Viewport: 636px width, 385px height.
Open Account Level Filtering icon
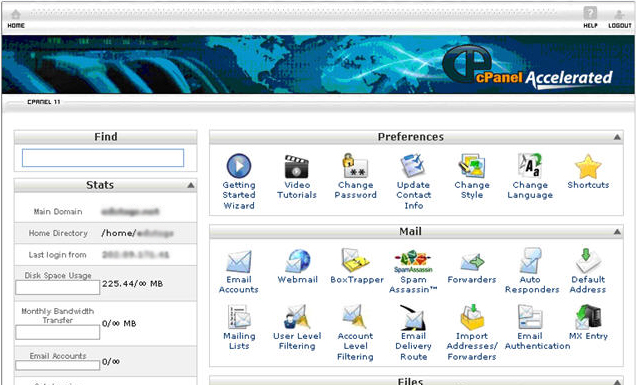pos(355,317)
